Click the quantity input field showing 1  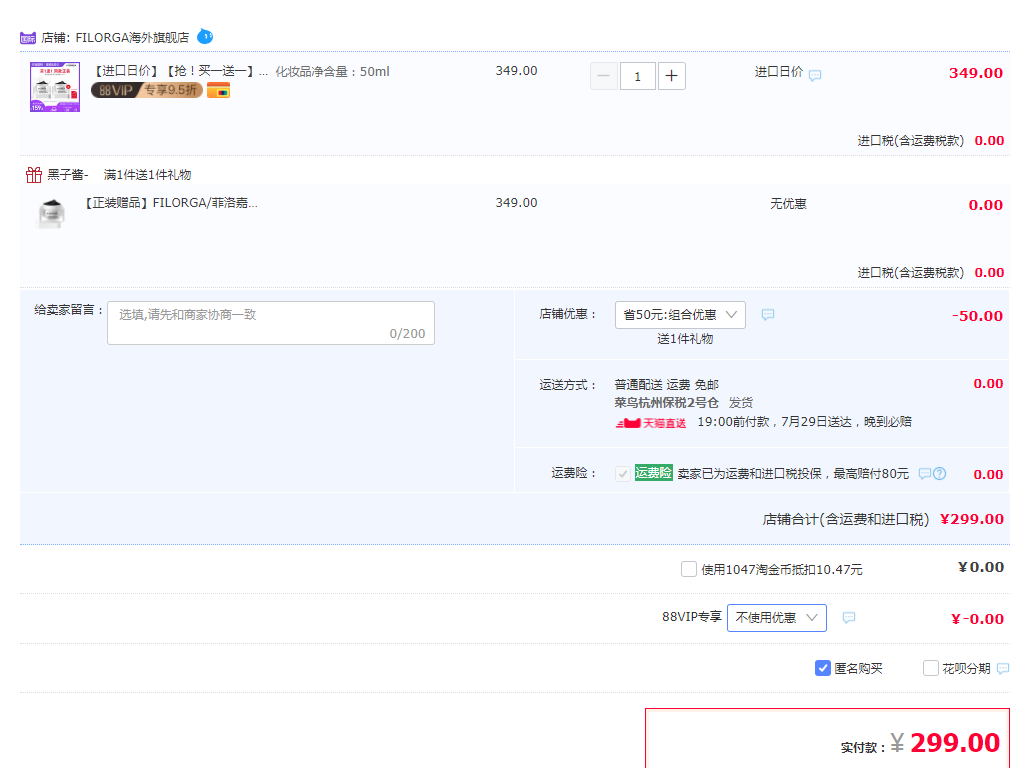[638, 76]
